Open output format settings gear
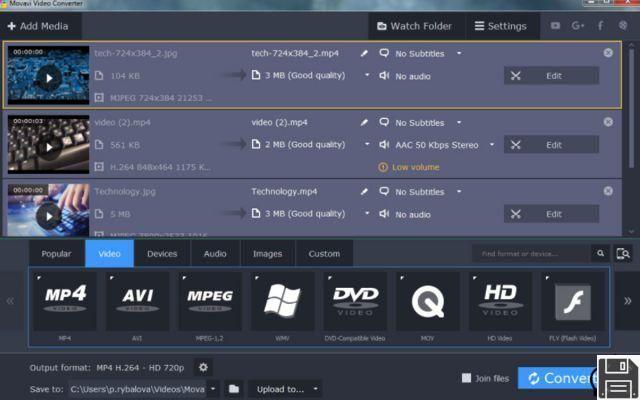This screenshot has width=640, height=400. (203, 368)
